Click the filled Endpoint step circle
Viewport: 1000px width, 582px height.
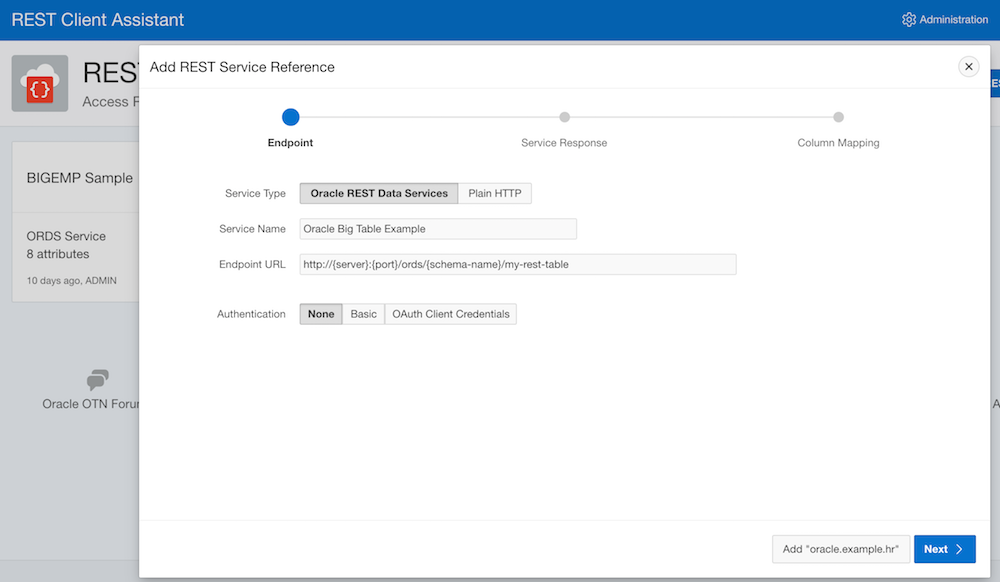pyautogui.click(x=290, y=117)
